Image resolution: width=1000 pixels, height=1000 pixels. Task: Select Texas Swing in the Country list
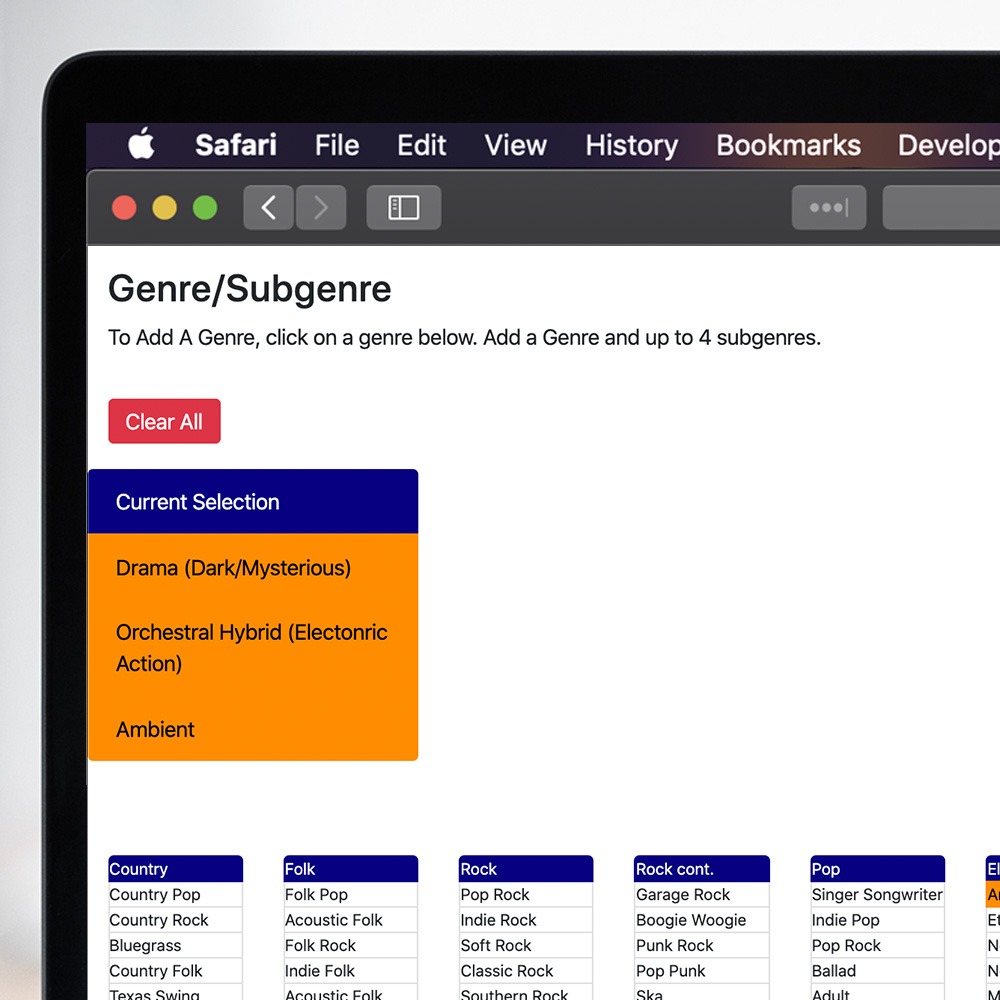(x=175, y=992)
